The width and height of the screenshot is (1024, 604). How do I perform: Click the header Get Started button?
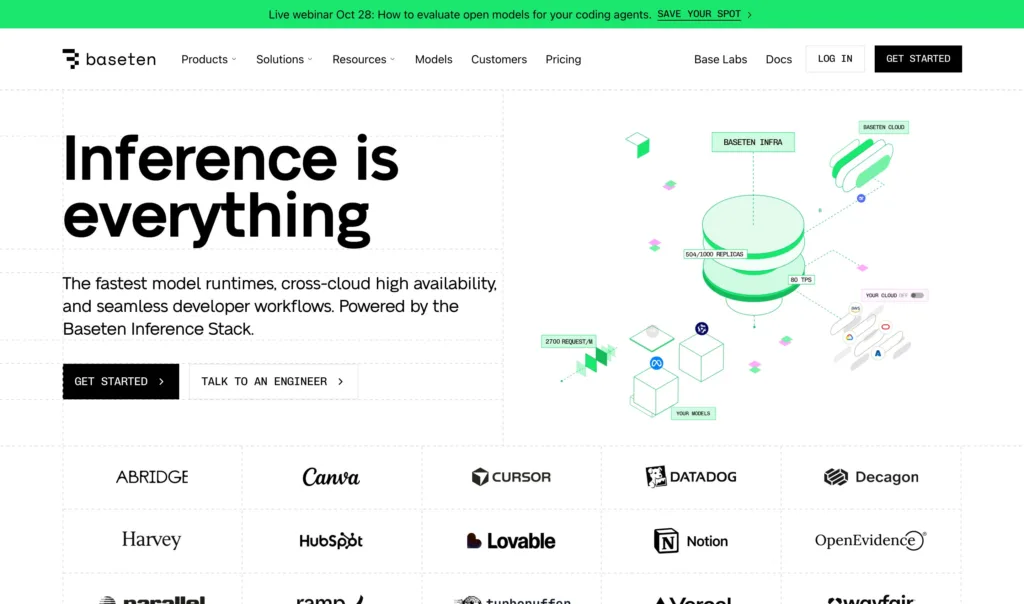coord(918,59)
